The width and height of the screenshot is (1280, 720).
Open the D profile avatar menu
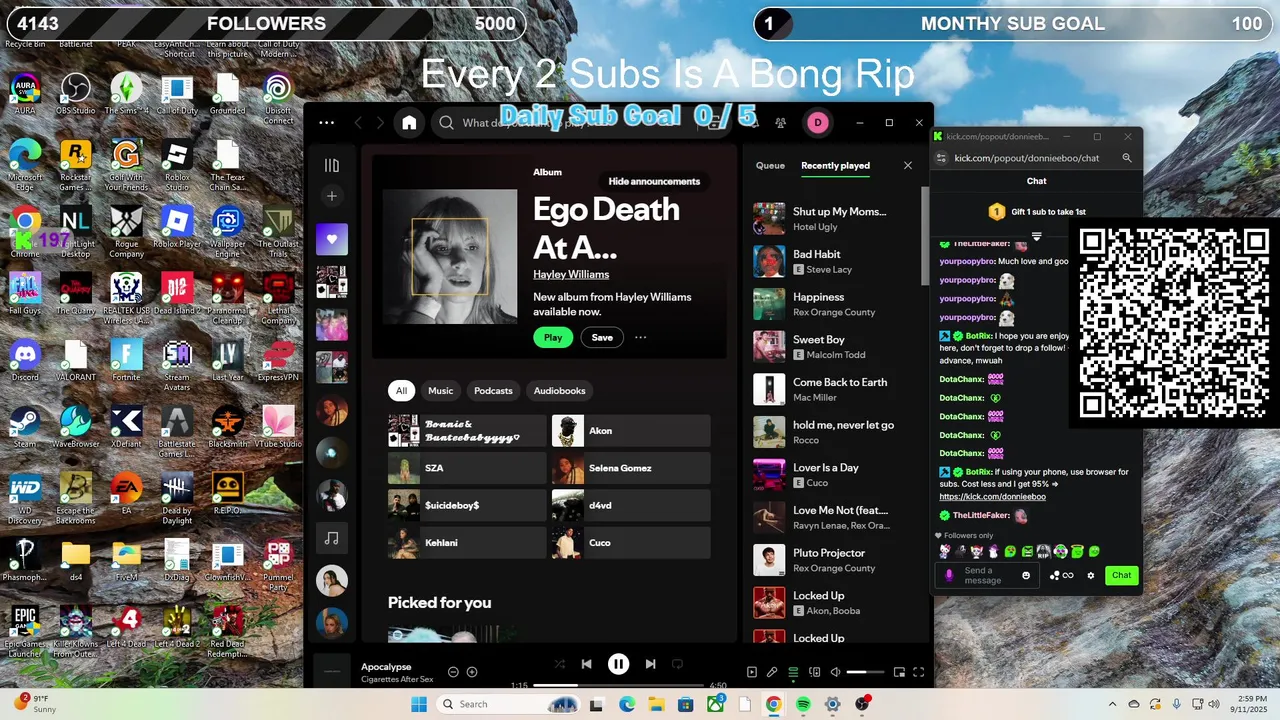818,123
